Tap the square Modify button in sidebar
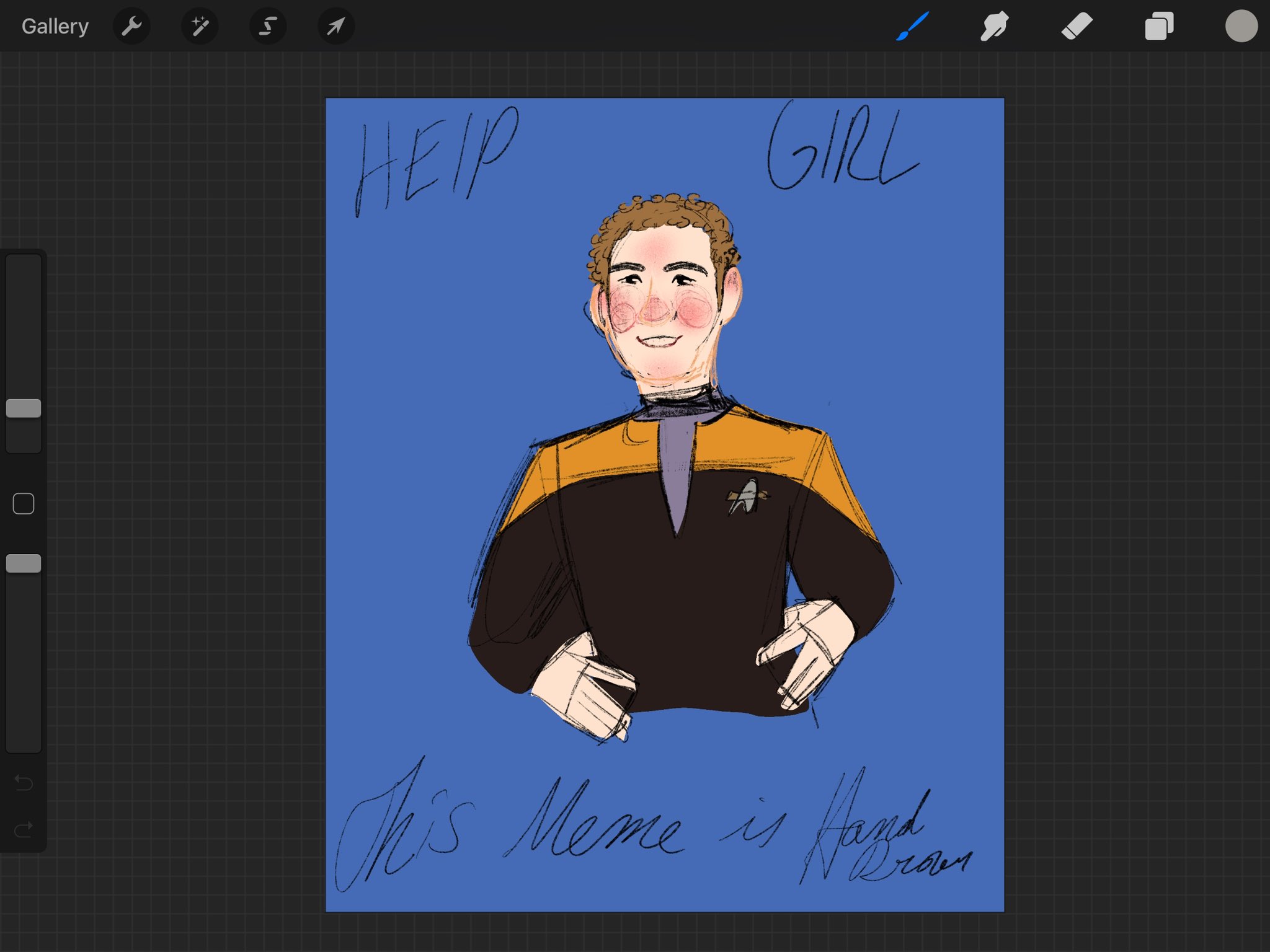Viewport: 1270px width, 952px height. coord(24,504)
